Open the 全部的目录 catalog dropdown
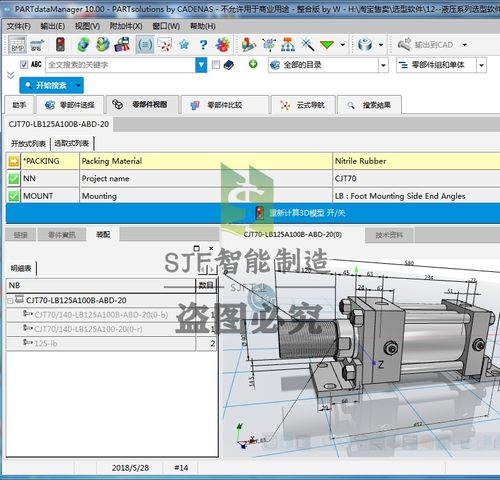The width and height of the screenshot is (500, 480). [383, 65]
